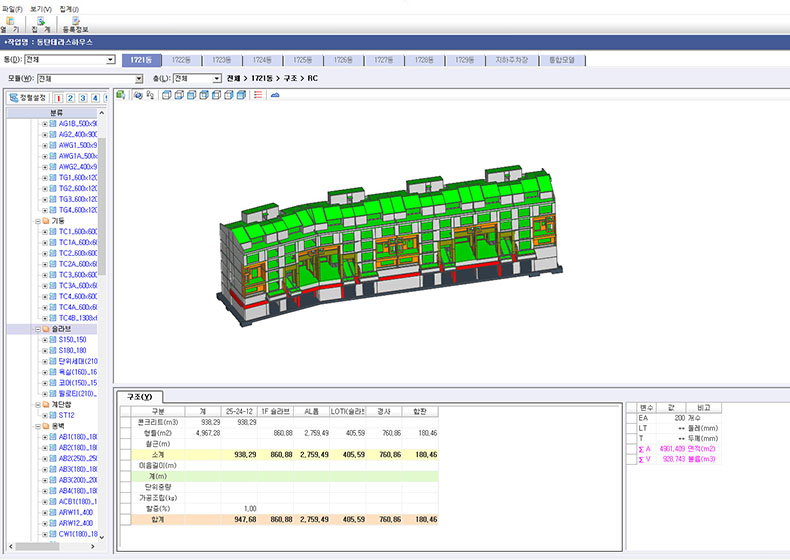
Task: Click the 정렬설정 sort settings button
Action: 28,98
